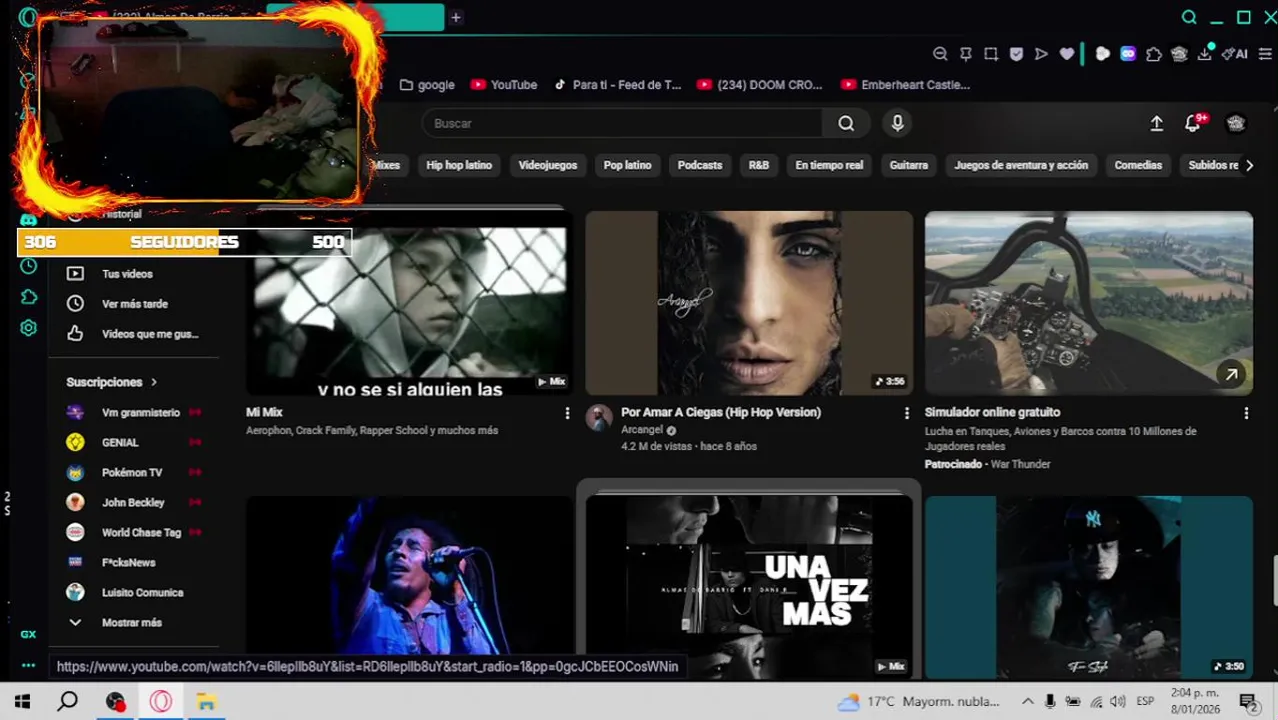Open options menu for Mi Mix video
Screen dimensions: 1278x720
click(x=567, y=413)
